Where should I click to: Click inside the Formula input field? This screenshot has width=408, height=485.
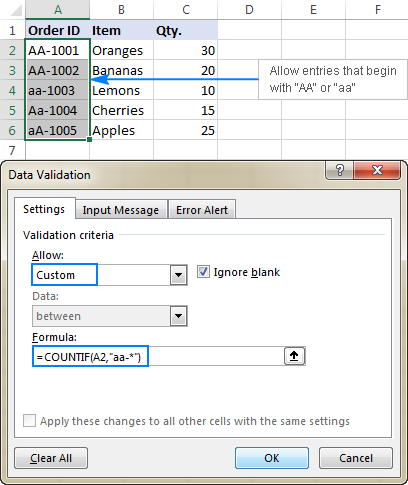[x=158, y=356]
